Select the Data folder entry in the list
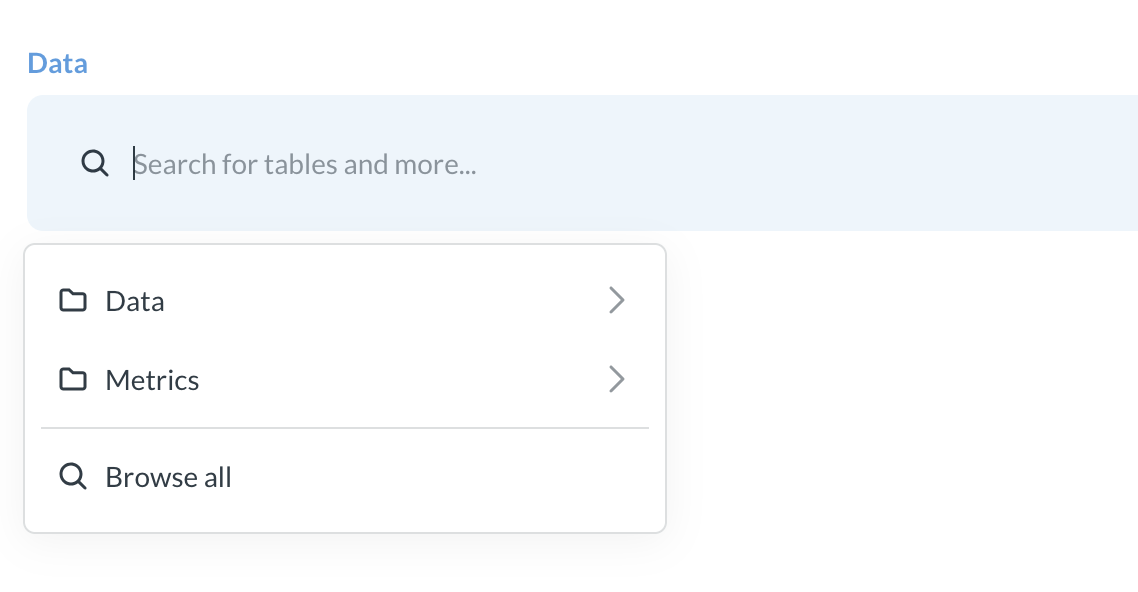The image size is (1138, 592). (134, 300)
